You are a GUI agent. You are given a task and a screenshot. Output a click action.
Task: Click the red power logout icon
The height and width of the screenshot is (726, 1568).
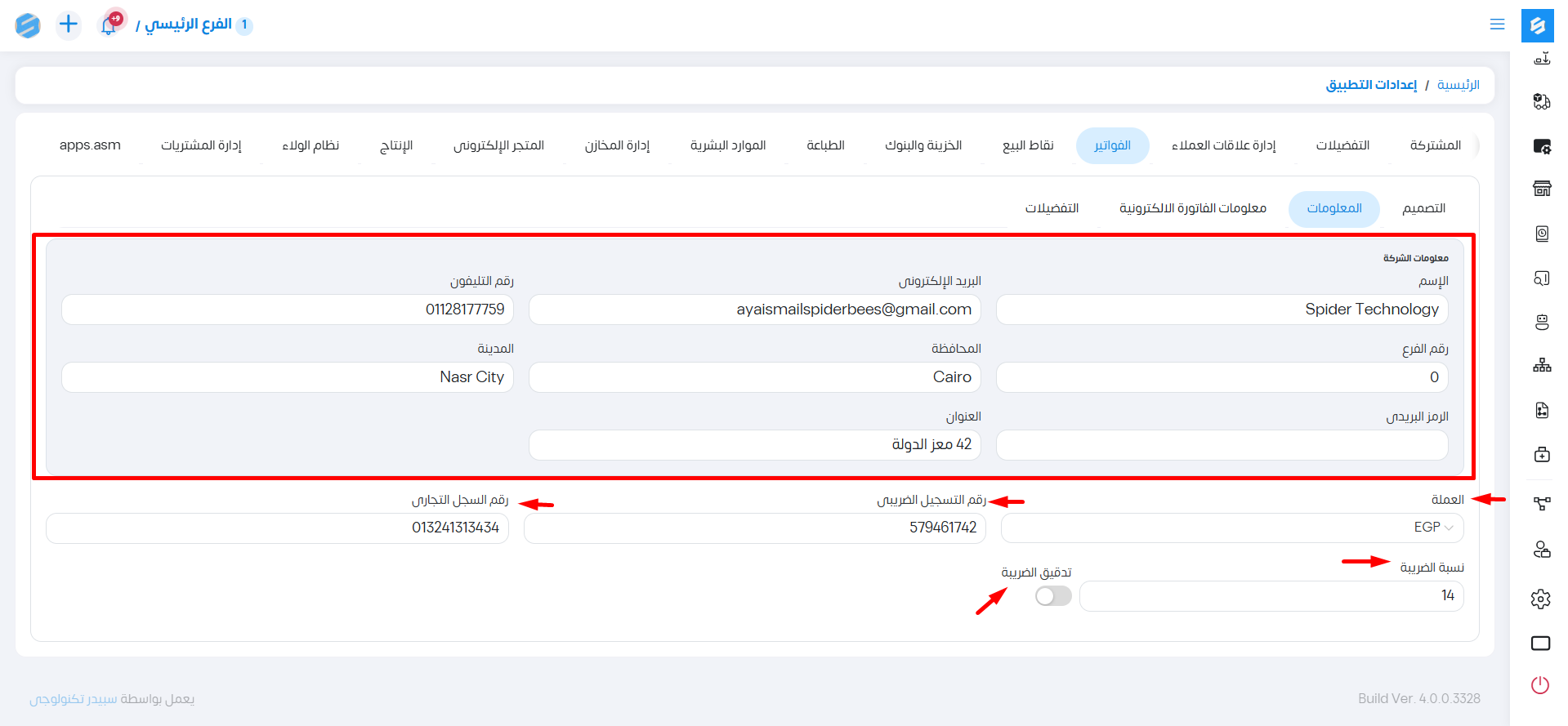pyautogui.click(x=1540, y=685)
